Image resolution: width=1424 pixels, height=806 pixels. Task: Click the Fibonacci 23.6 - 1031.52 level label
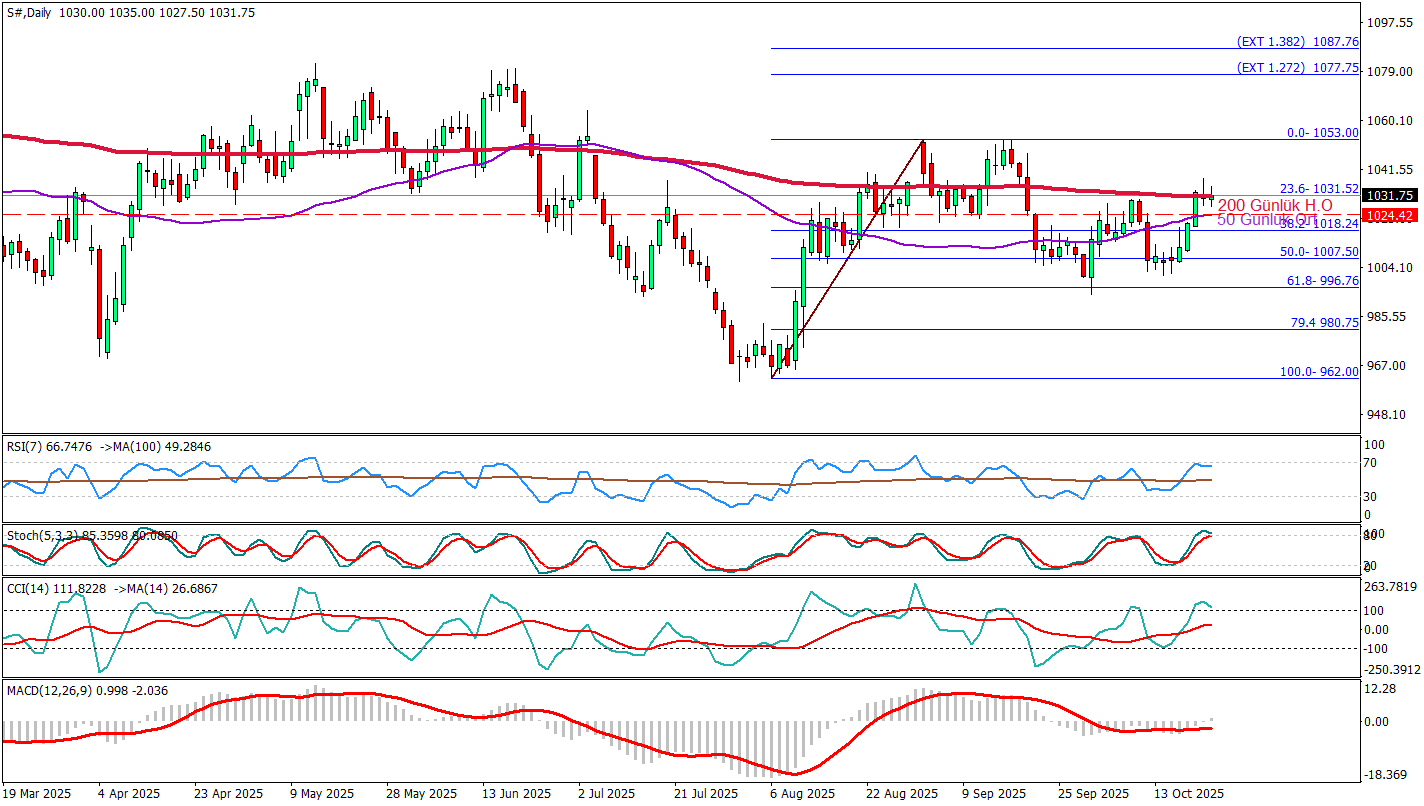(x=1319, y=188)
